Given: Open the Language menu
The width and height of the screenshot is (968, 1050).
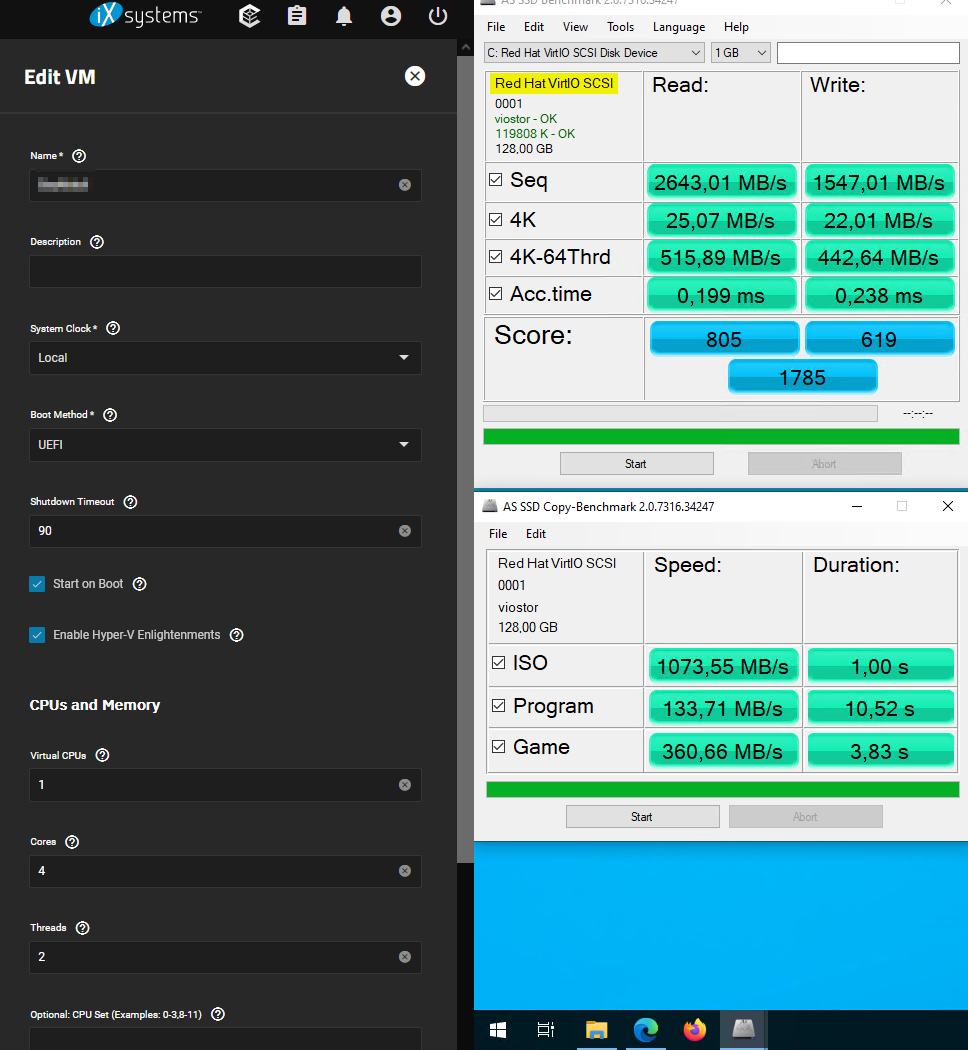Looking at the screenshot, I should [678, 27].
